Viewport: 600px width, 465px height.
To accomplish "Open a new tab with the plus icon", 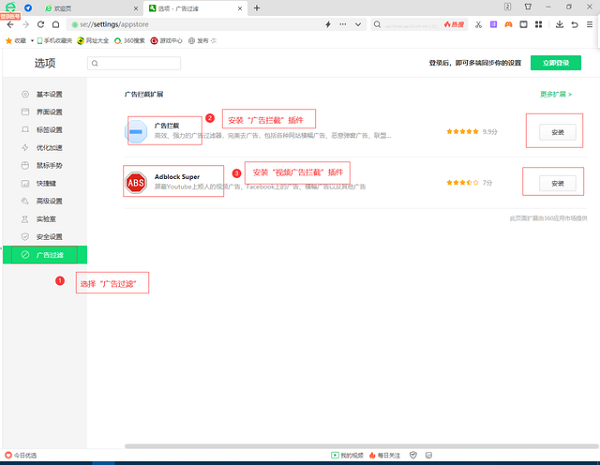I will 257,8.
